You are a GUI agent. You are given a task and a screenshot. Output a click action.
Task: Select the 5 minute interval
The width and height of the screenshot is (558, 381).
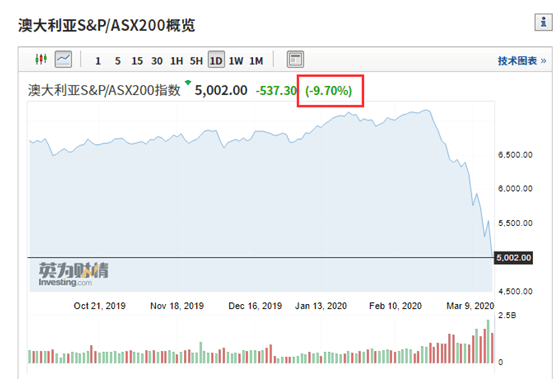118,61
